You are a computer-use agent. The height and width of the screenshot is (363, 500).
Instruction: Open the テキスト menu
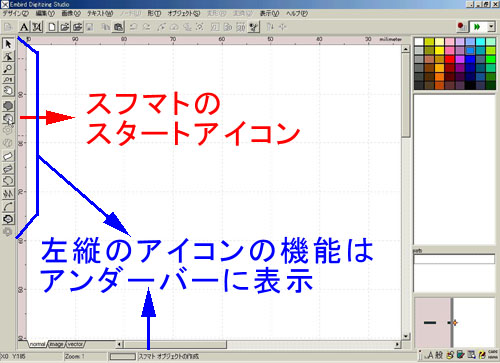[100, 13]
